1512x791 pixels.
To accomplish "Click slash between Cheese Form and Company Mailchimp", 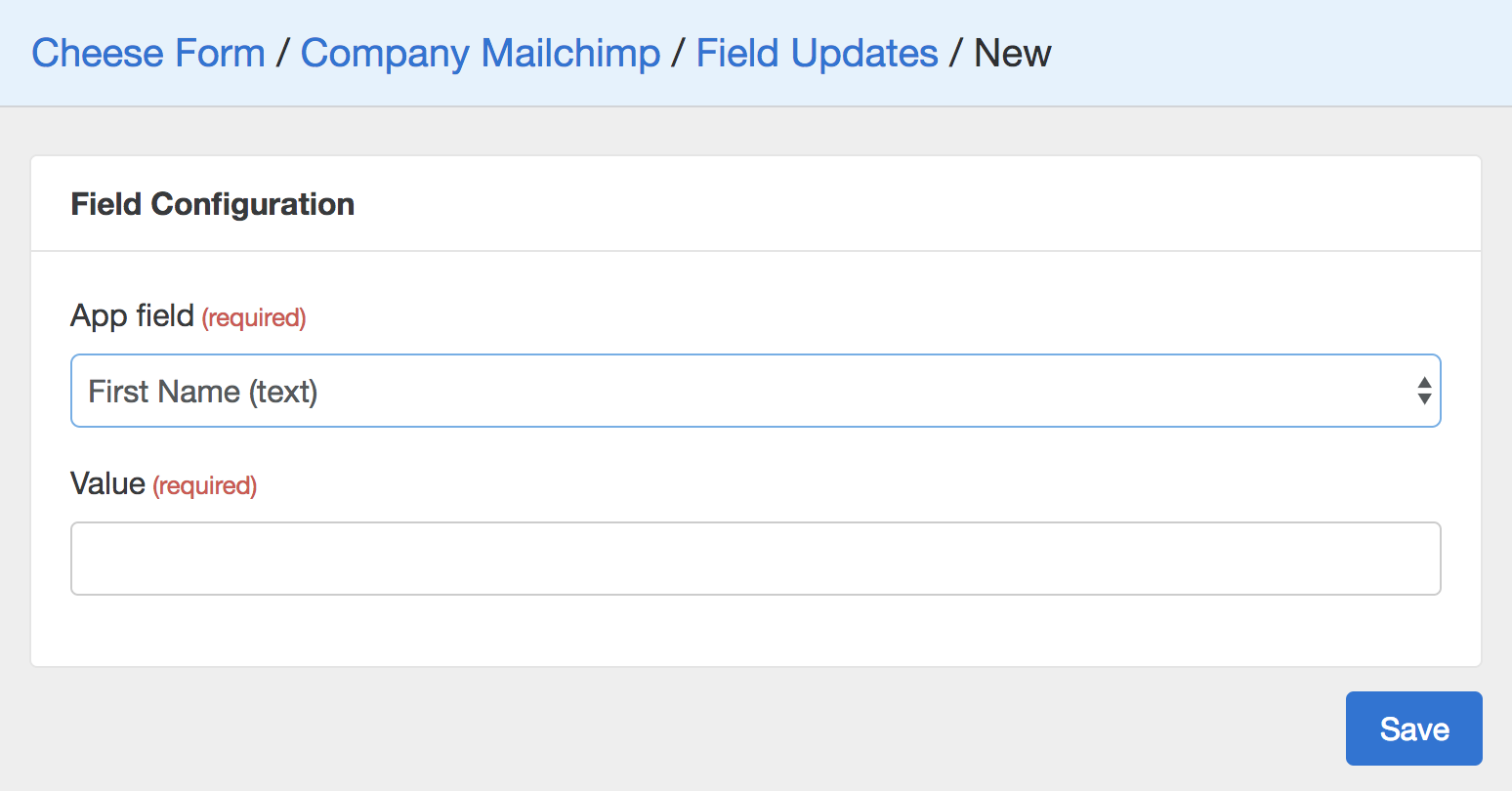I will (282, 54).
